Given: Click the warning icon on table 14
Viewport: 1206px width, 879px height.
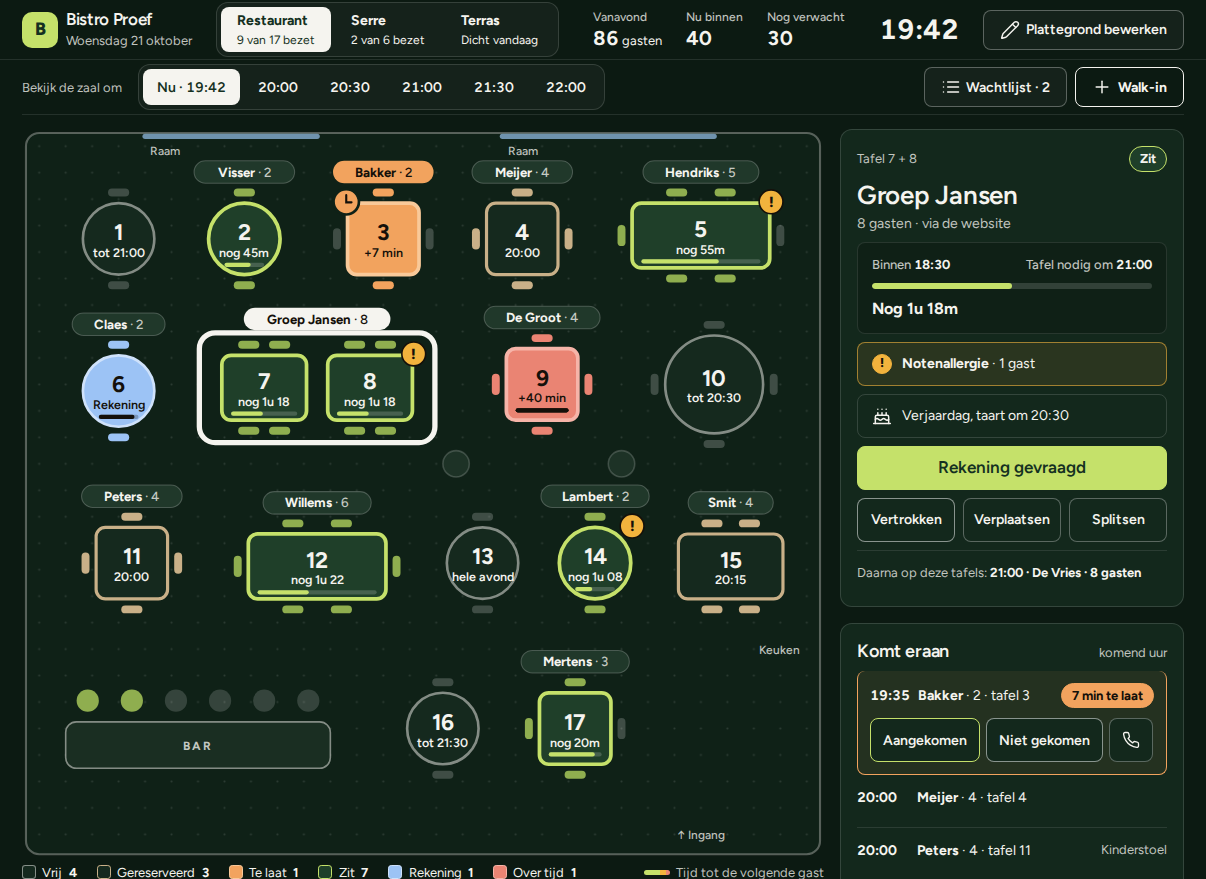Looking at the screenshot, I should [632, 526].
